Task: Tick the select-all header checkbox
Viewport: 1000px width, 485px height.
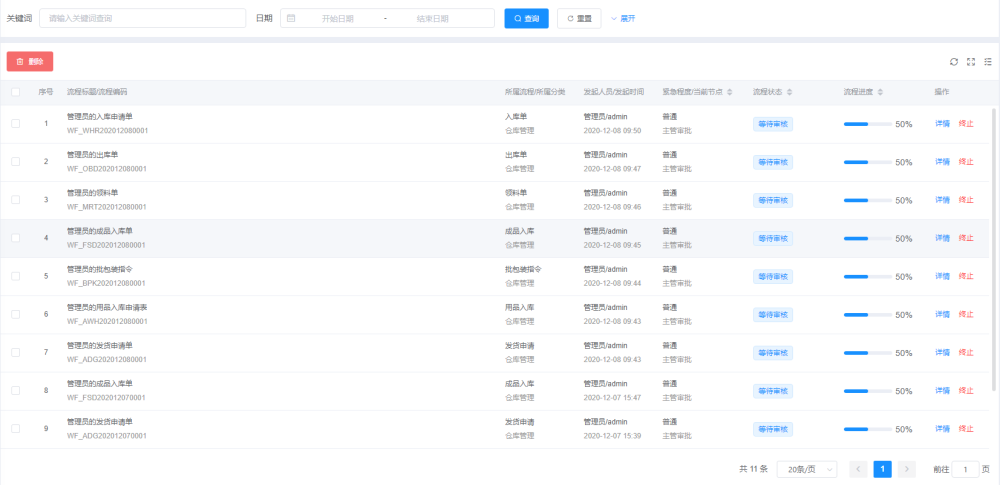Action: coord(15,93)
